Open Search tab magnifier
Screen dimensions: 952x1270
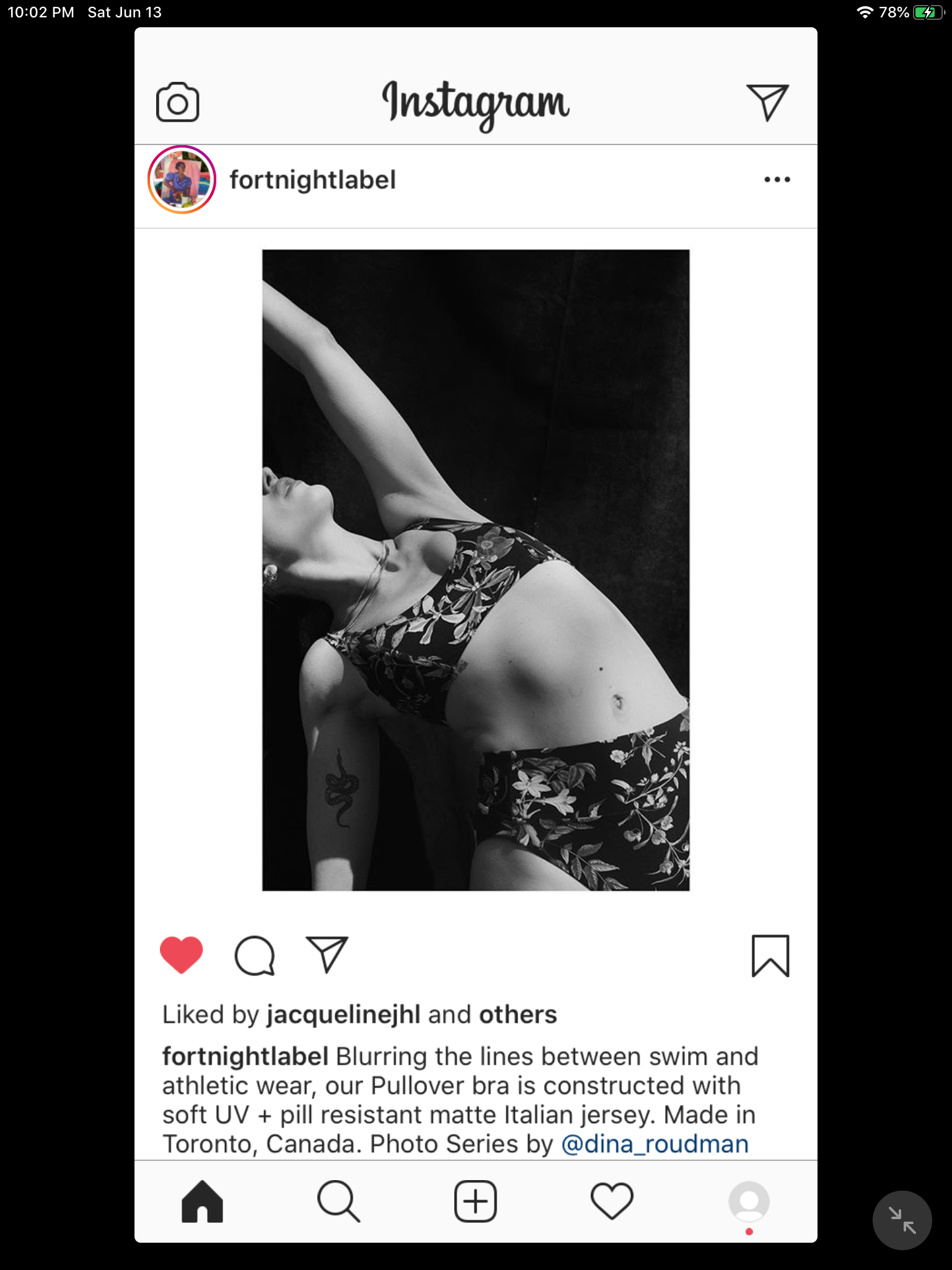pos(338,1201)
